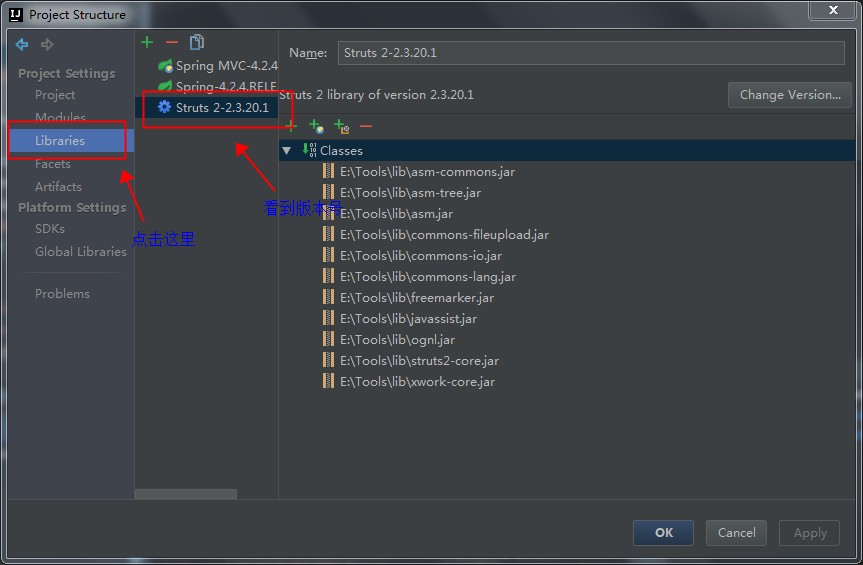Click the library list horizontal scrollbar

pyautogui.click(x=186, y=494)
